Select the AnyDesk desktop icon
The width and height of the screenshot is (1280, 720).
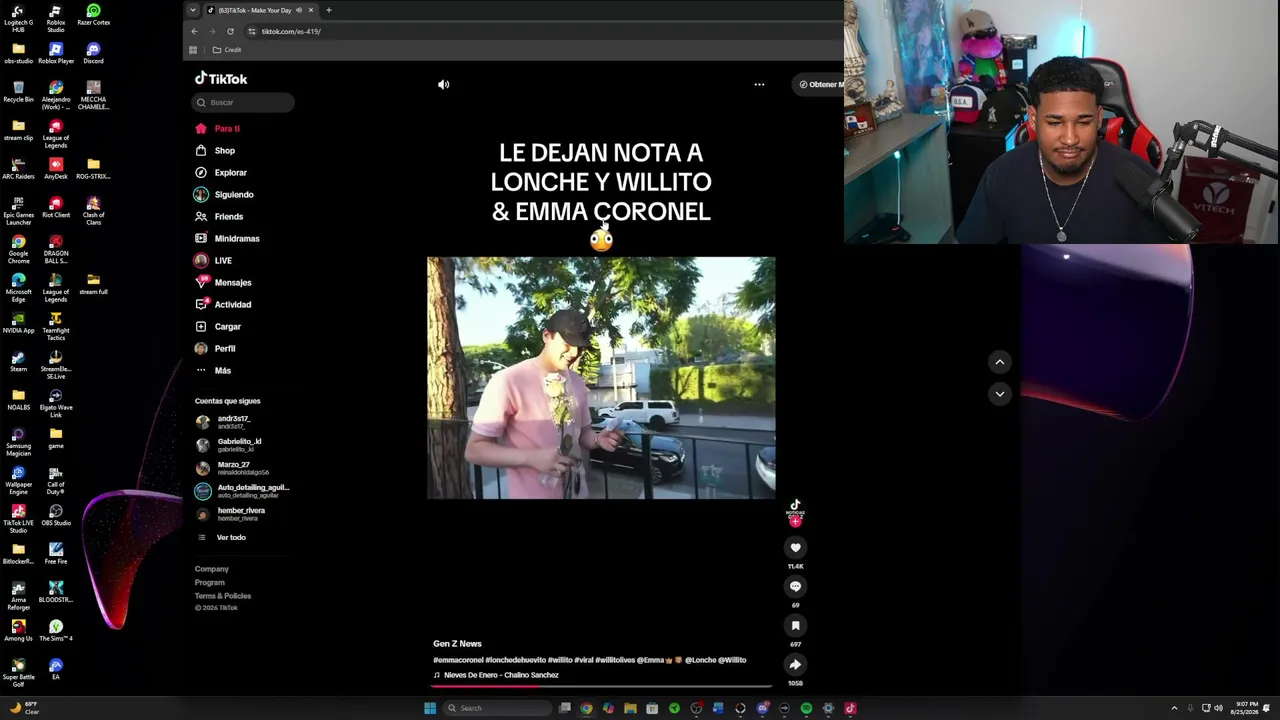click(x=56, y=168)
